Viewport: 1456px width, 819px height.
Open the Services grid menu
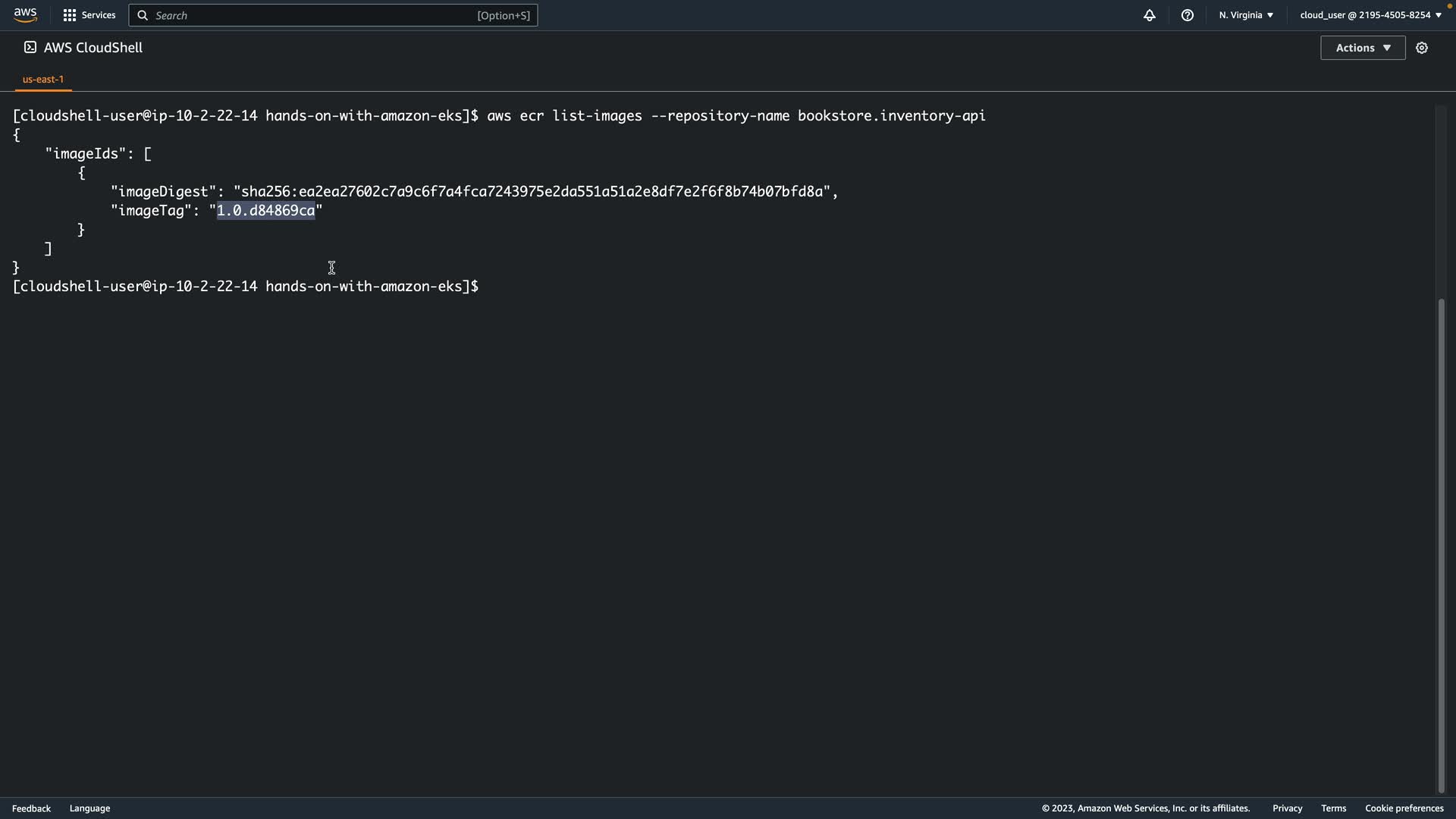pyautogui.click(x=70, y=15)
